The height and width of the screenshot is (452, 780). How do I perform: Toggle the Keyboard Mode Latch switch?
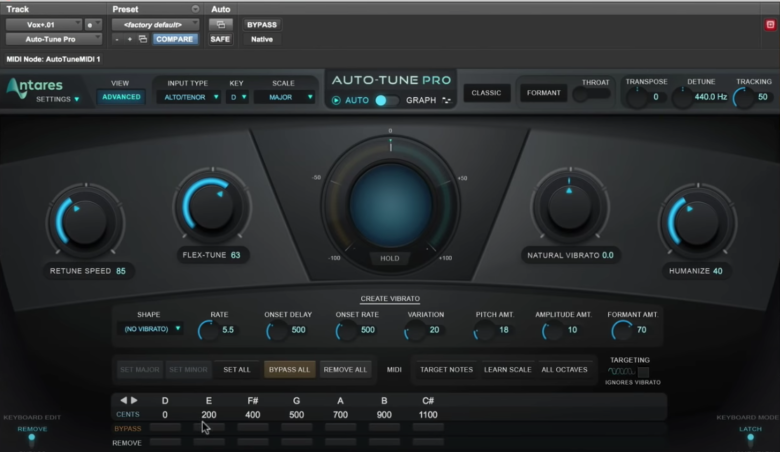click(x=750, y=439)
